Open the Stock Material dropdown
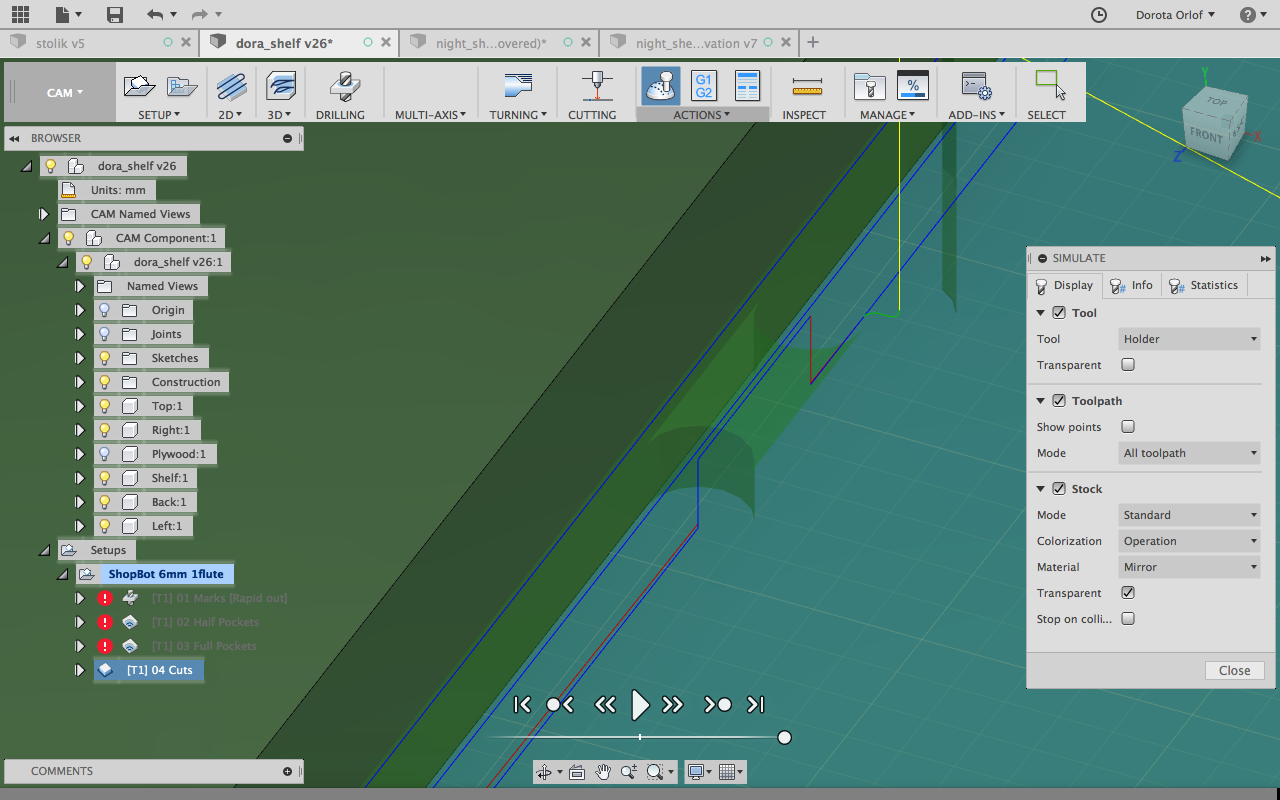The width and height of the screenshot is (1280, 800). click(x=1189, y=567)
